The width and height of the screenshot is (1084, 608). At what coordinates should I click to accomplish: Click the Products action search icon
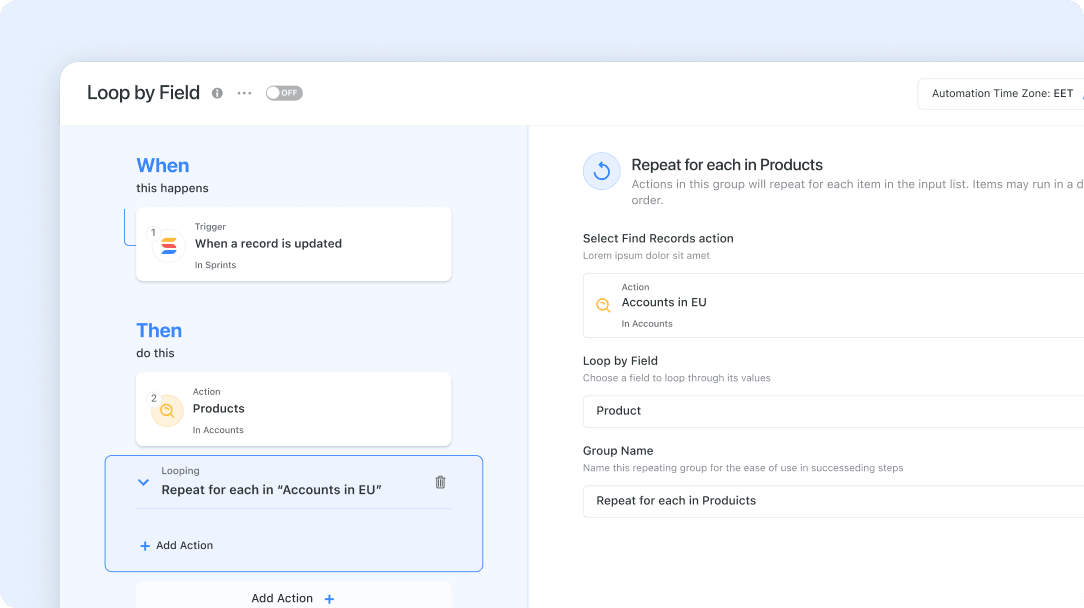click(x=167, y=411)
